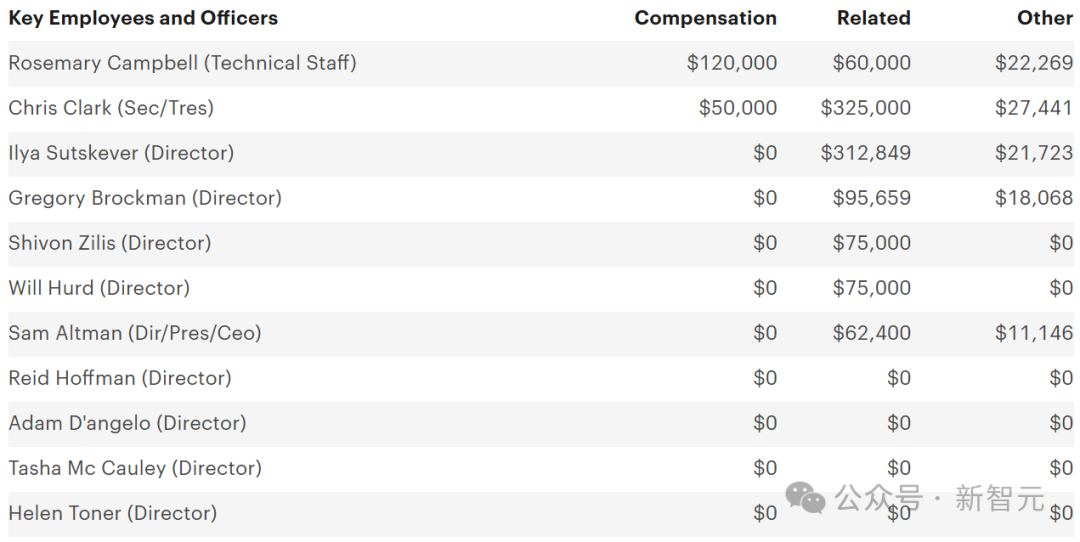Open the Chris Clark (Sec/Tres) entry

[x=111, y=108]
